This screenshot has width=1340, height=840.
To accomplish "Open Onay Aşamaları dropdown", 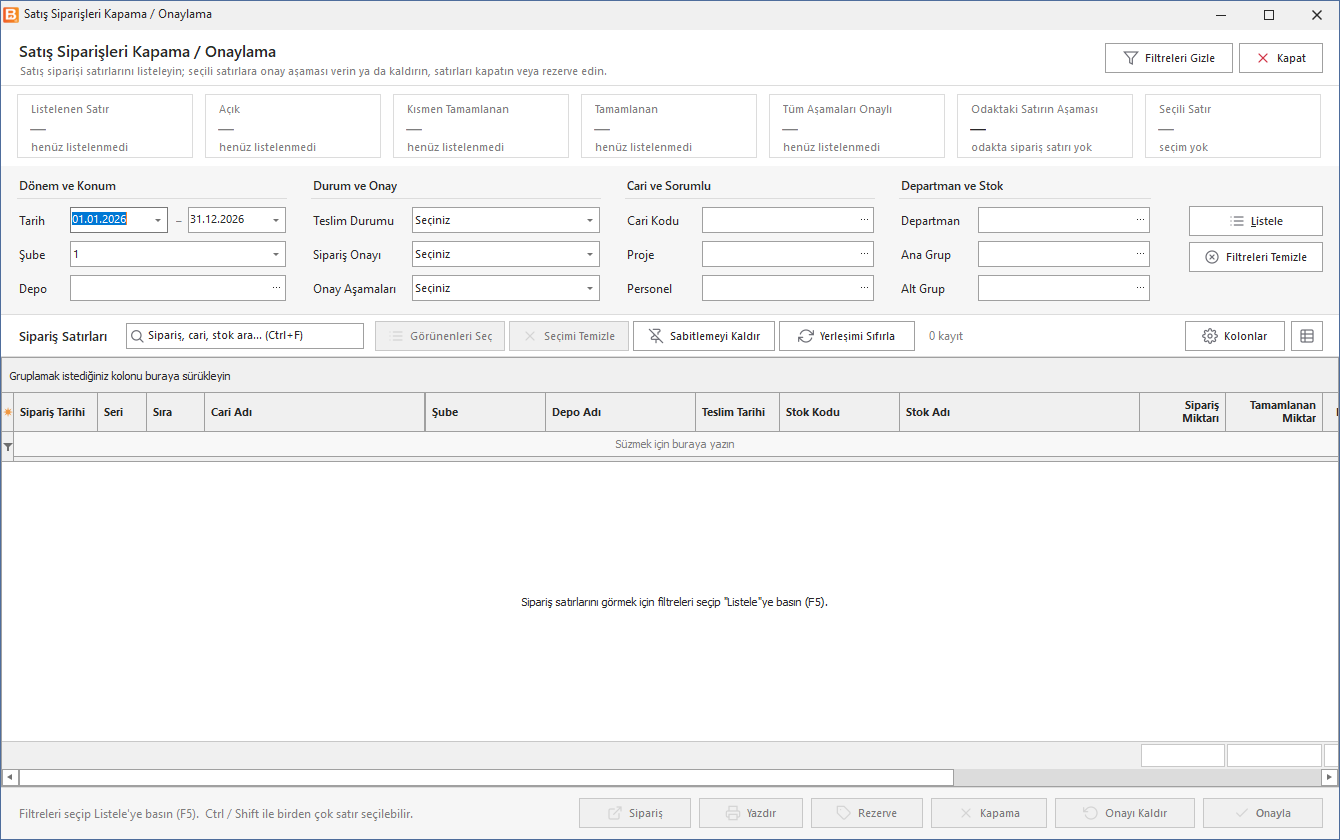I will (x=590, y=288).
